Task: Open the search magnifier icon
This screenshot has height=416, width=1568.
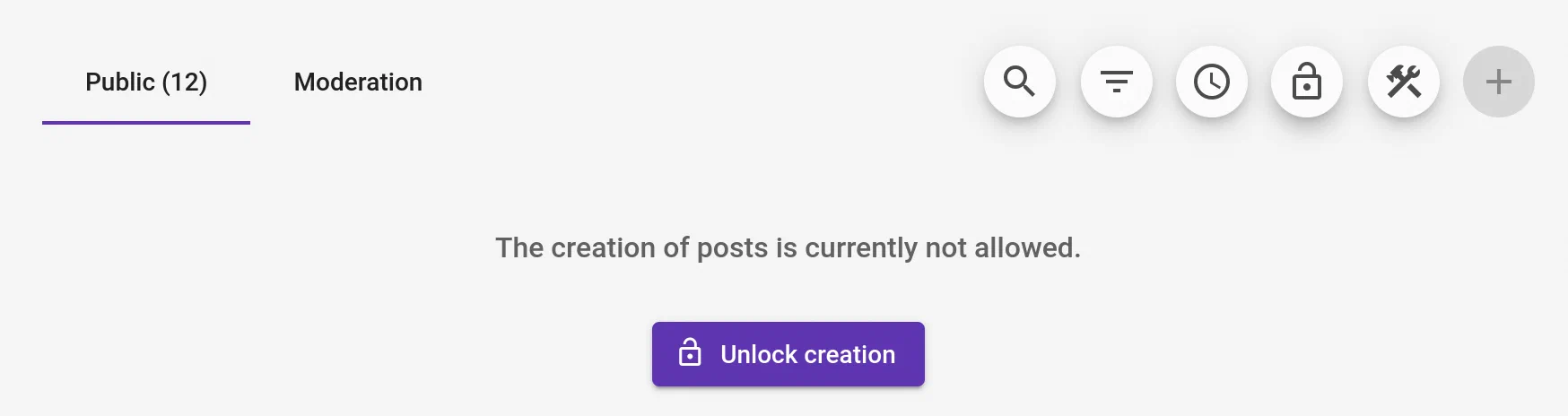Action: (1019, 82)
